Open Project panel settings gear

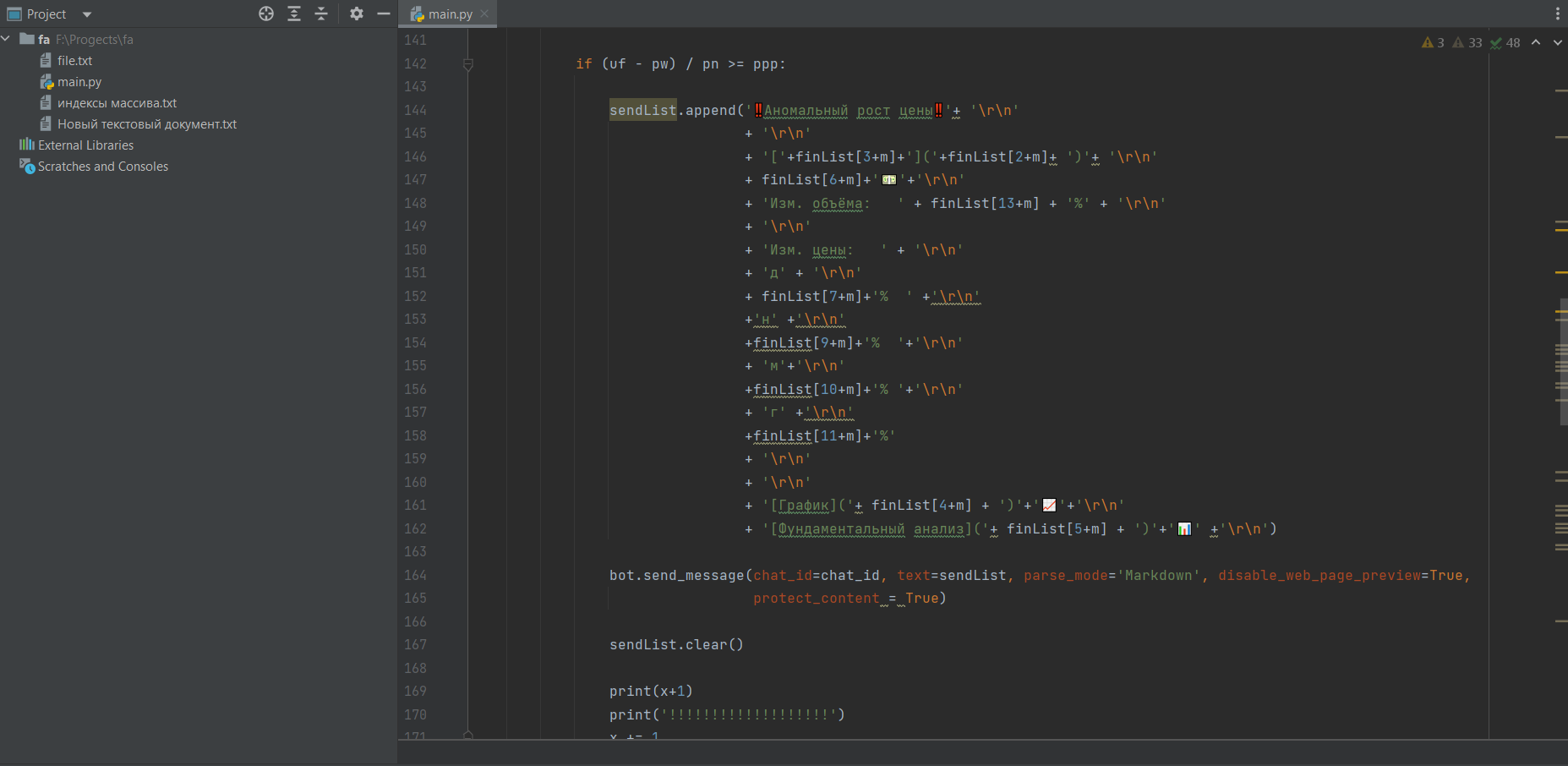coord(357,14)
